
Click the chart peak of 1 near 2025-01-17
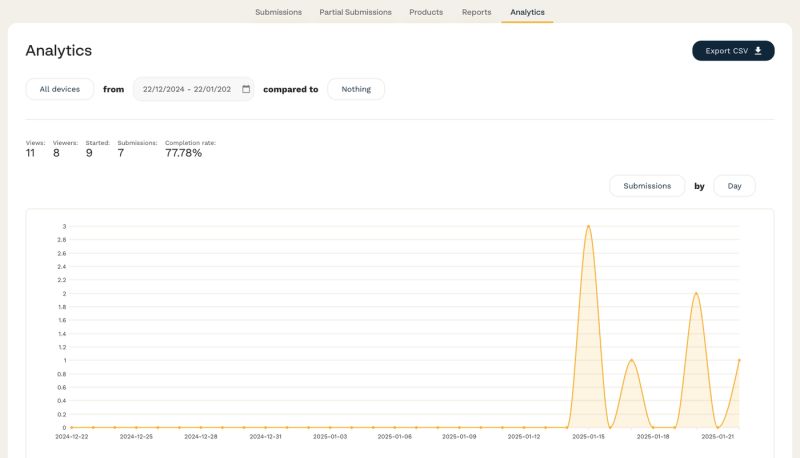click(x=632, y=360)
